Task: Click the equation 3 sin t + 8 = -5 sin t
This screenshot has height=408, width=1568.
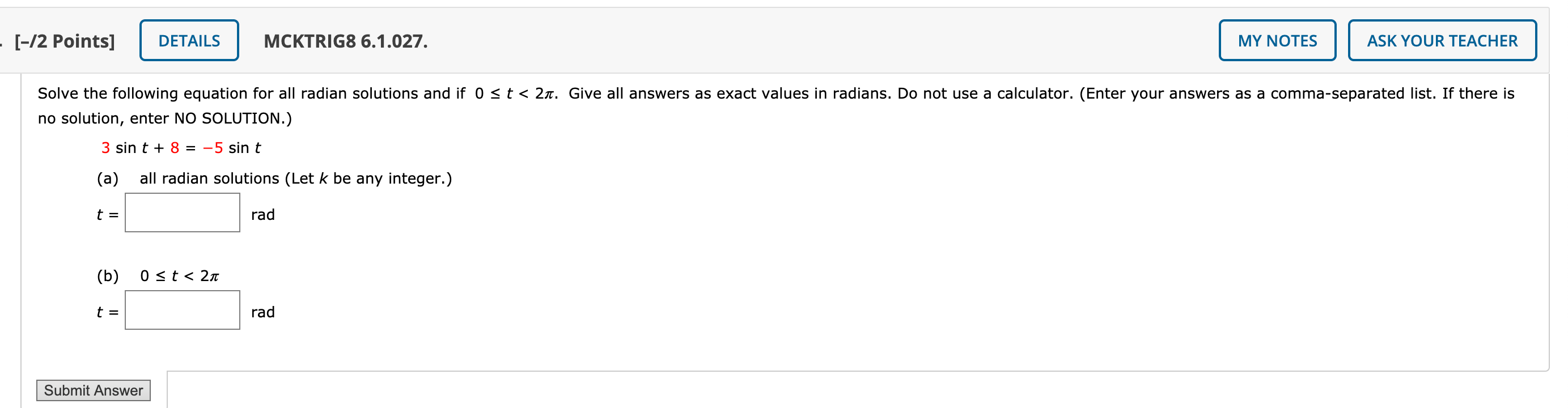Action: coord(180,147)
